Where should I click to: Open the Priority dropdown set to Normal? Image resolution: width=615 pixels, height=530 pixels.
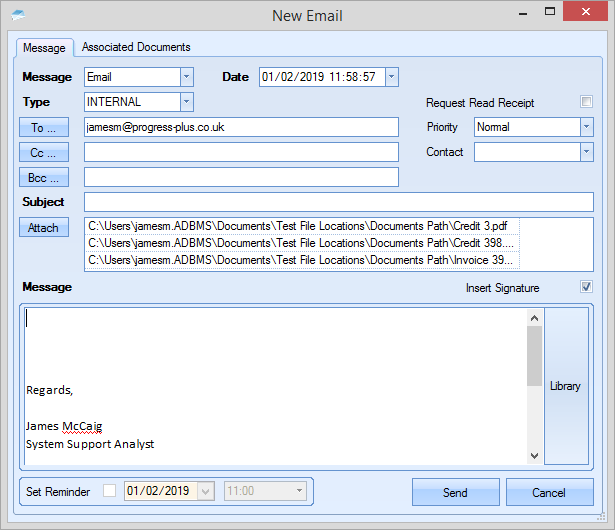(x=586, y=127)
